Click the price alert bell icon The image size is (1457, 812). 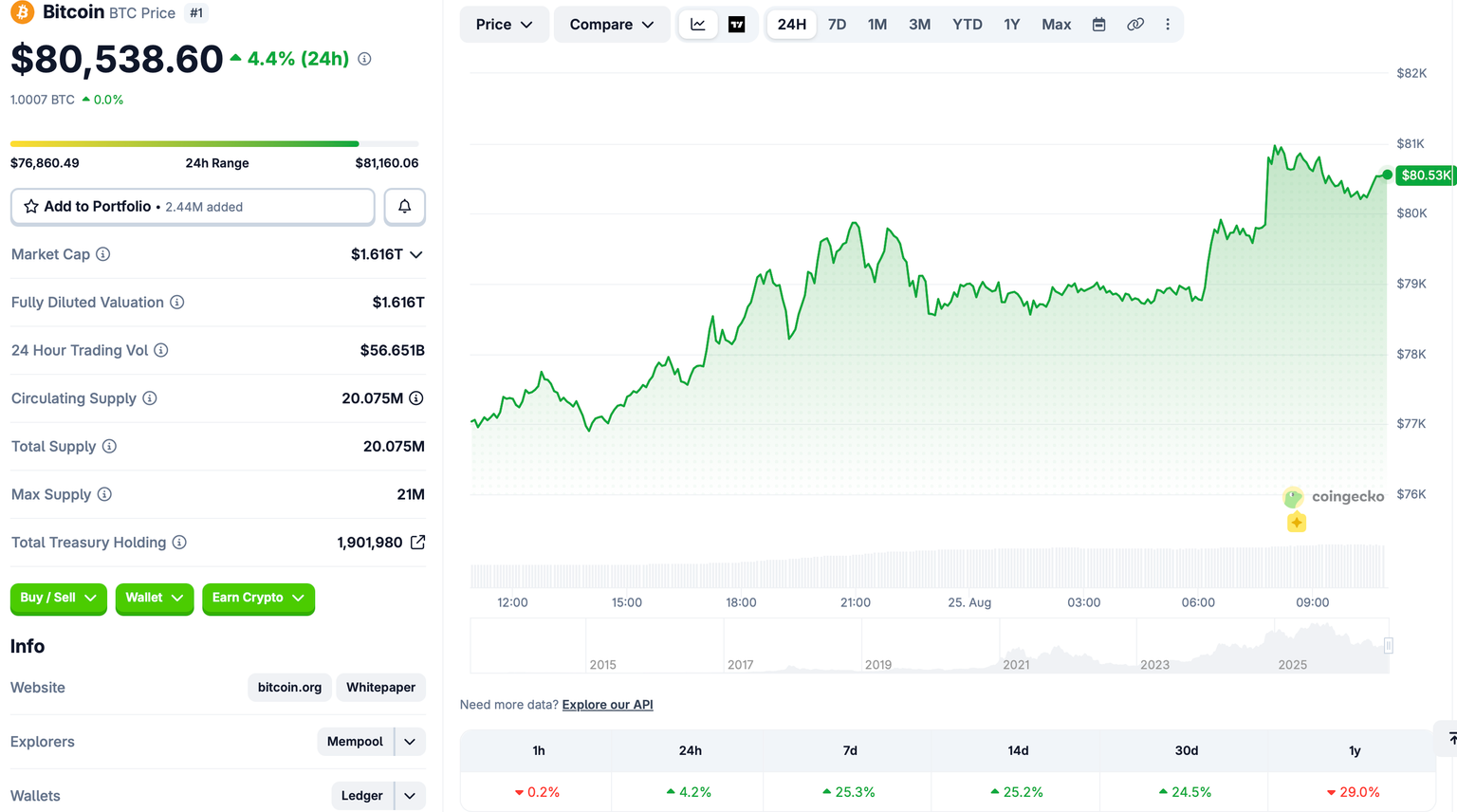pos(404,207)
